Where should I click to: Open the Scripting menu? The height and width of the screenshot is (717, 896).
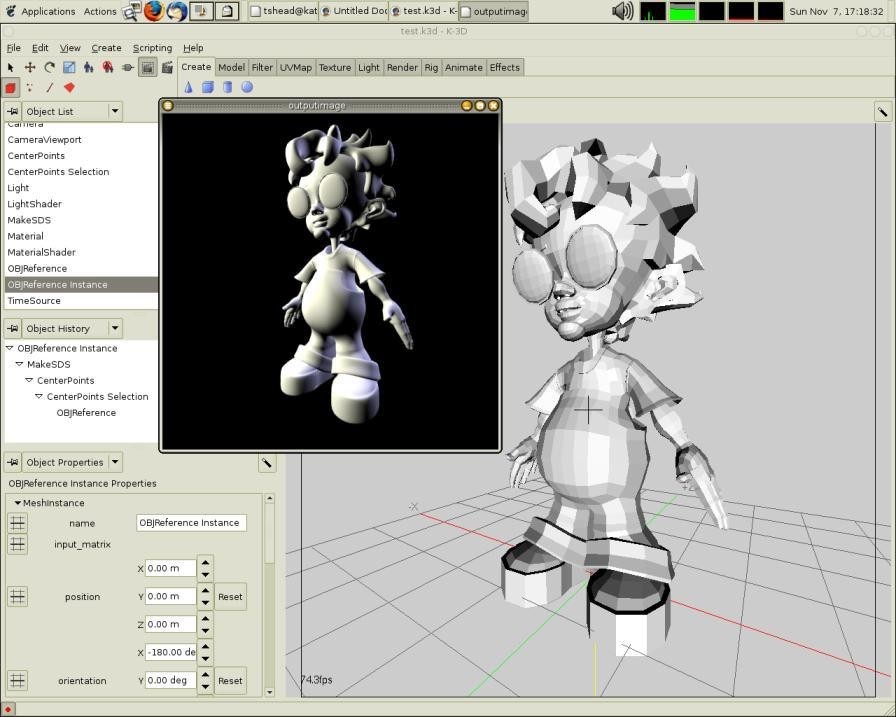152,48
